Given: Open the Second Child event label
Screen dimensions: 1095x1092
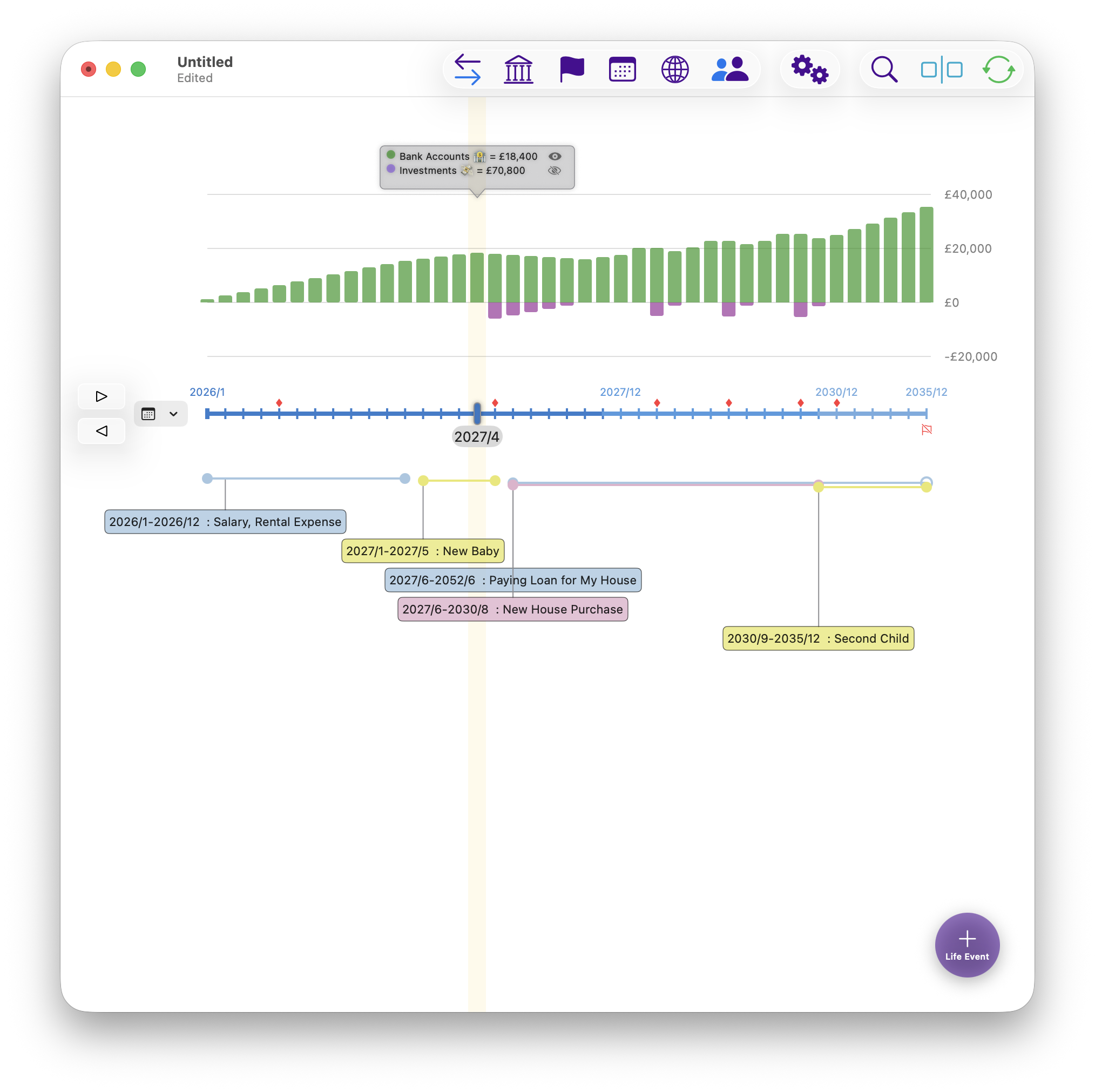Looking at the screenshot, I should pyautogui.click(x=818, y=638).
